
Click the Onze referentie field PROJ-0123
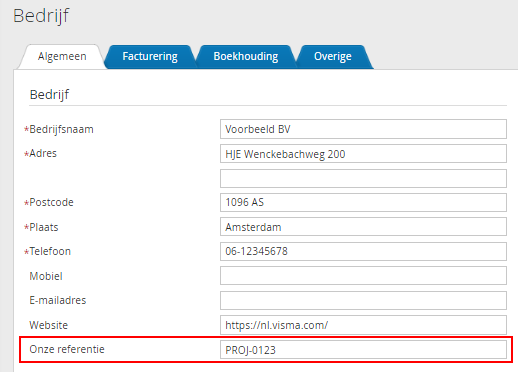tap(363, 350)
